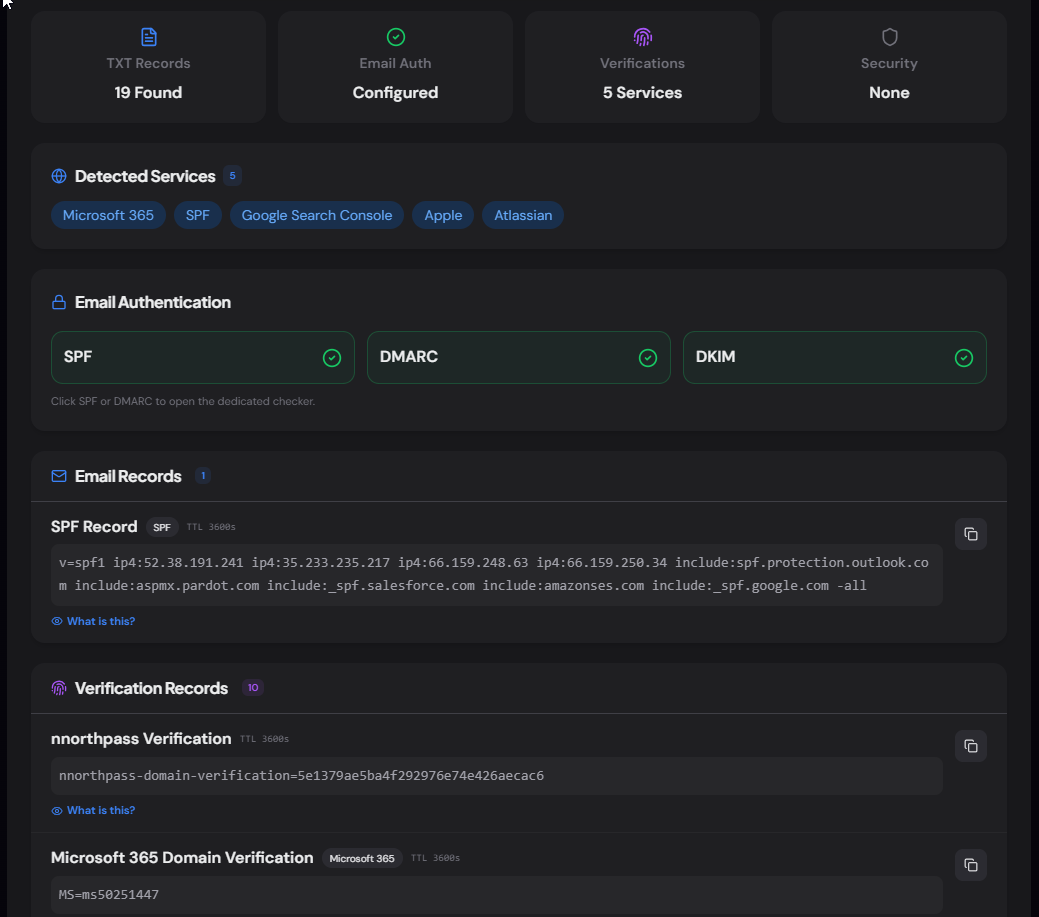Select the DKIM authentication card
Screen dimensions: 1039x917
[x=835, y=358]
